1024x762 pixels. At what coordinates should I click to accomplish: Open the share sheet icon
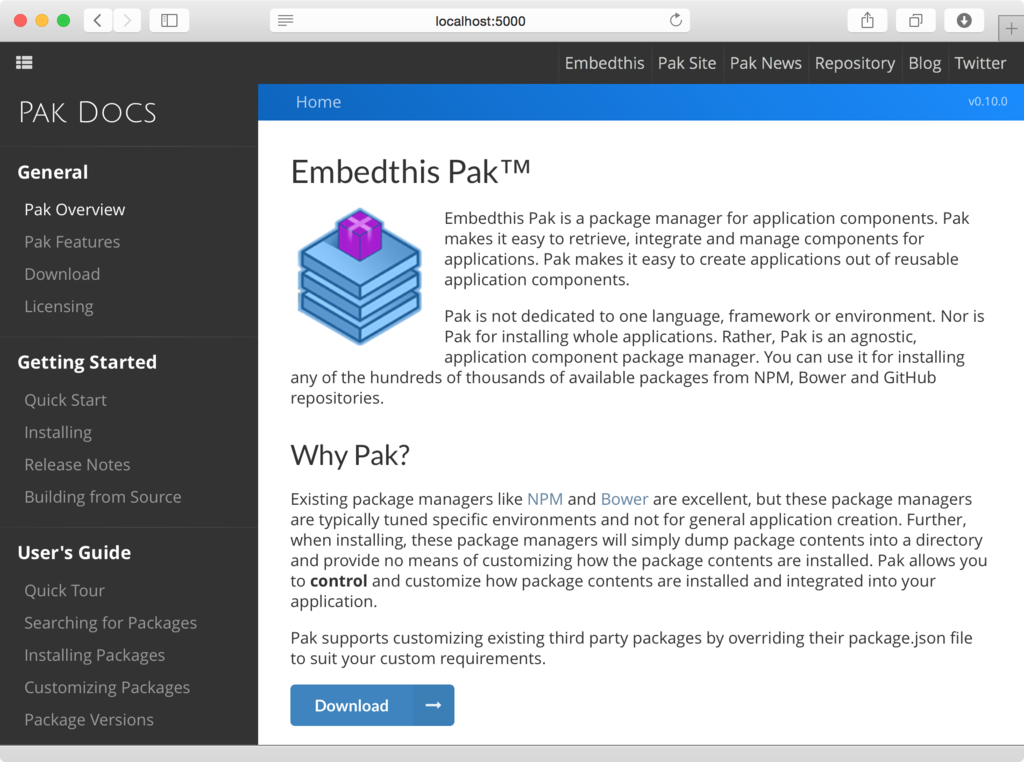click(x=867, y=19)
